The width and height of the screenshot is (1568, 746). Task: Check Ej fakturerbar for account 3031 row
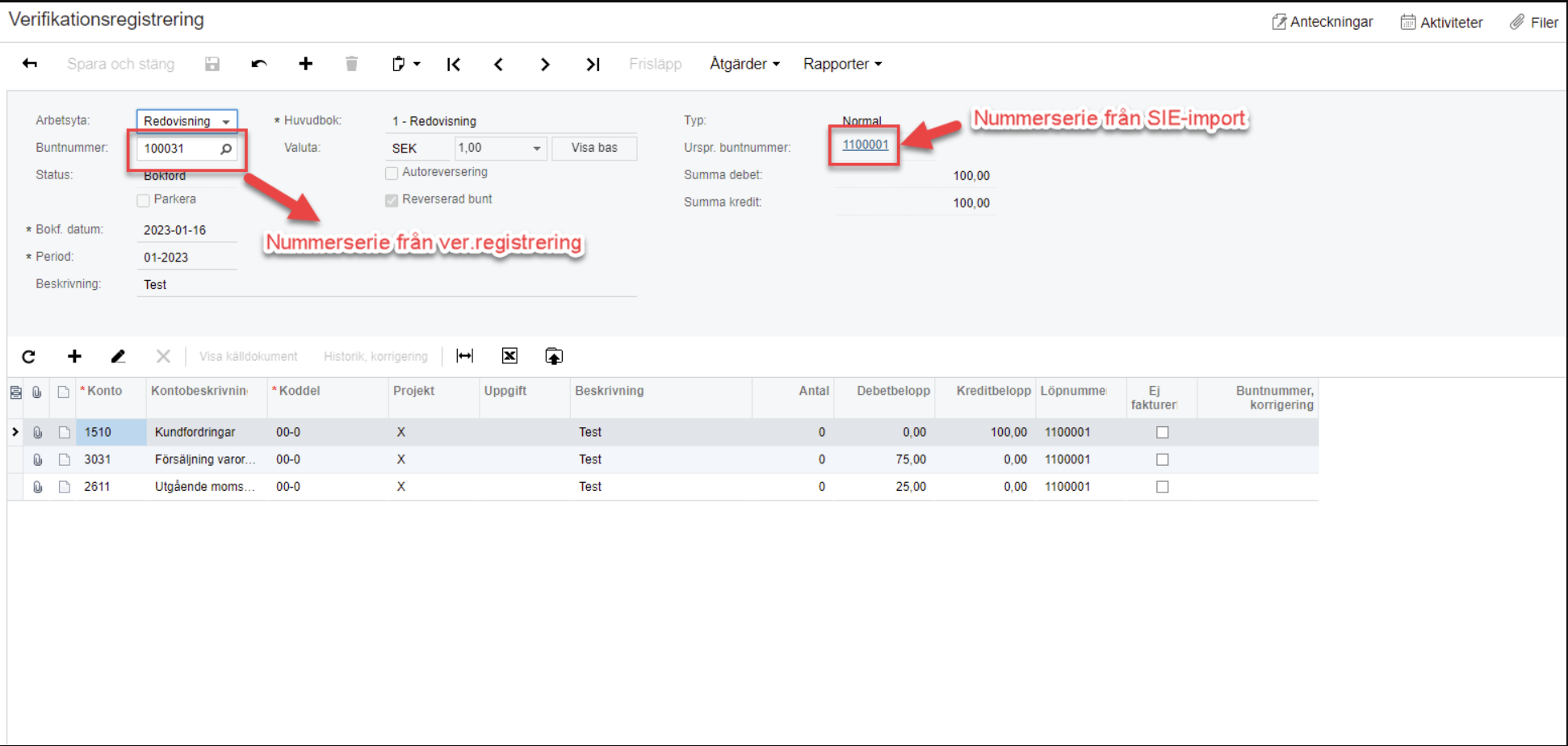click(1162, 459)
